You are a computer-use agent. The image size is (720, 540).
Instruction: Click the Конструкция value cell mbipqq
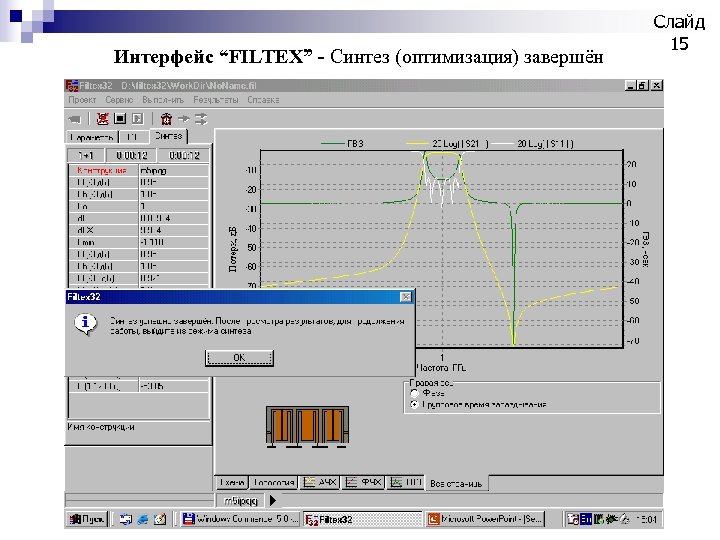point(174,170)
